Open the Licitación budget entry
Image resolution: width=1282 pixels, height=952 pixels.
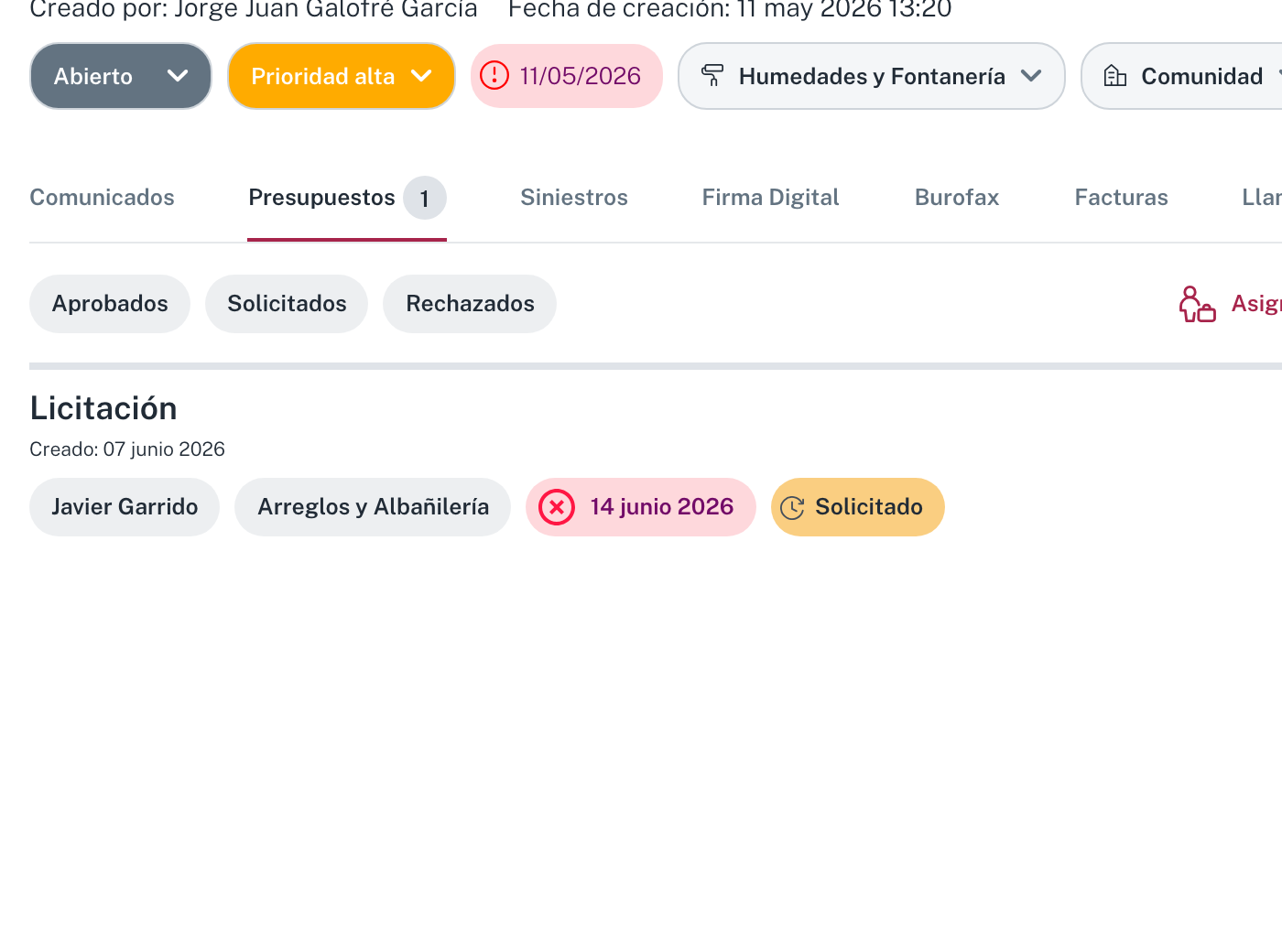(103, 408)
